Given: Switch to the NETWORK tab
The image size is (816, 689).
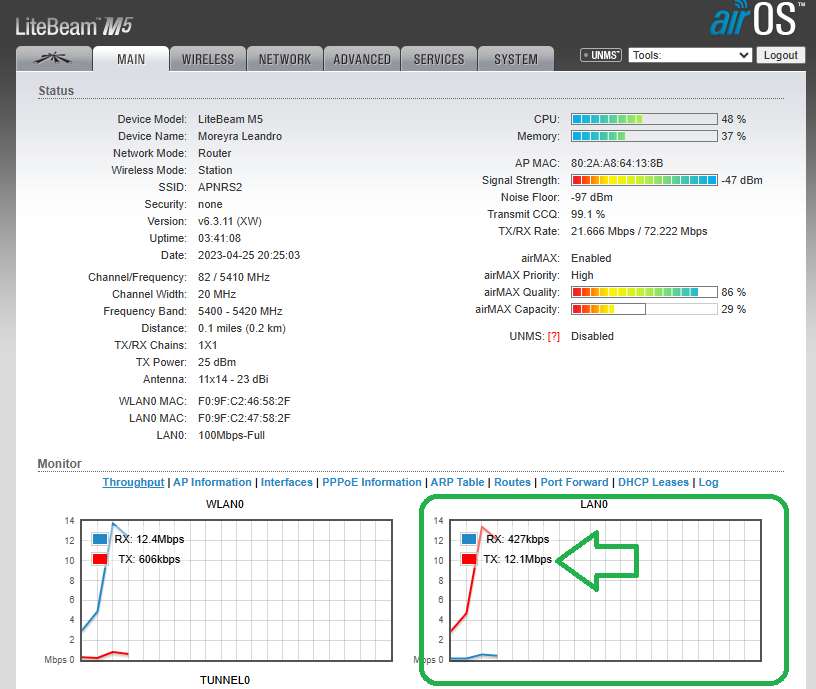Looking at the screenshot, I should point(285,59).
